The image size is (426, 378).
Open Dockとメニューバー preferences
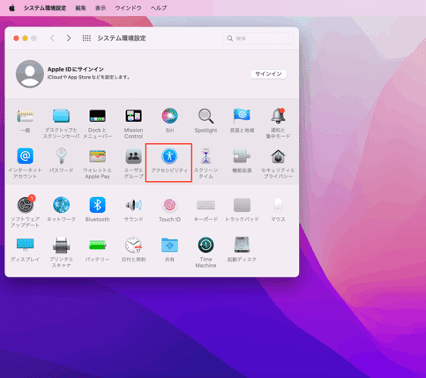coord(97,124)
